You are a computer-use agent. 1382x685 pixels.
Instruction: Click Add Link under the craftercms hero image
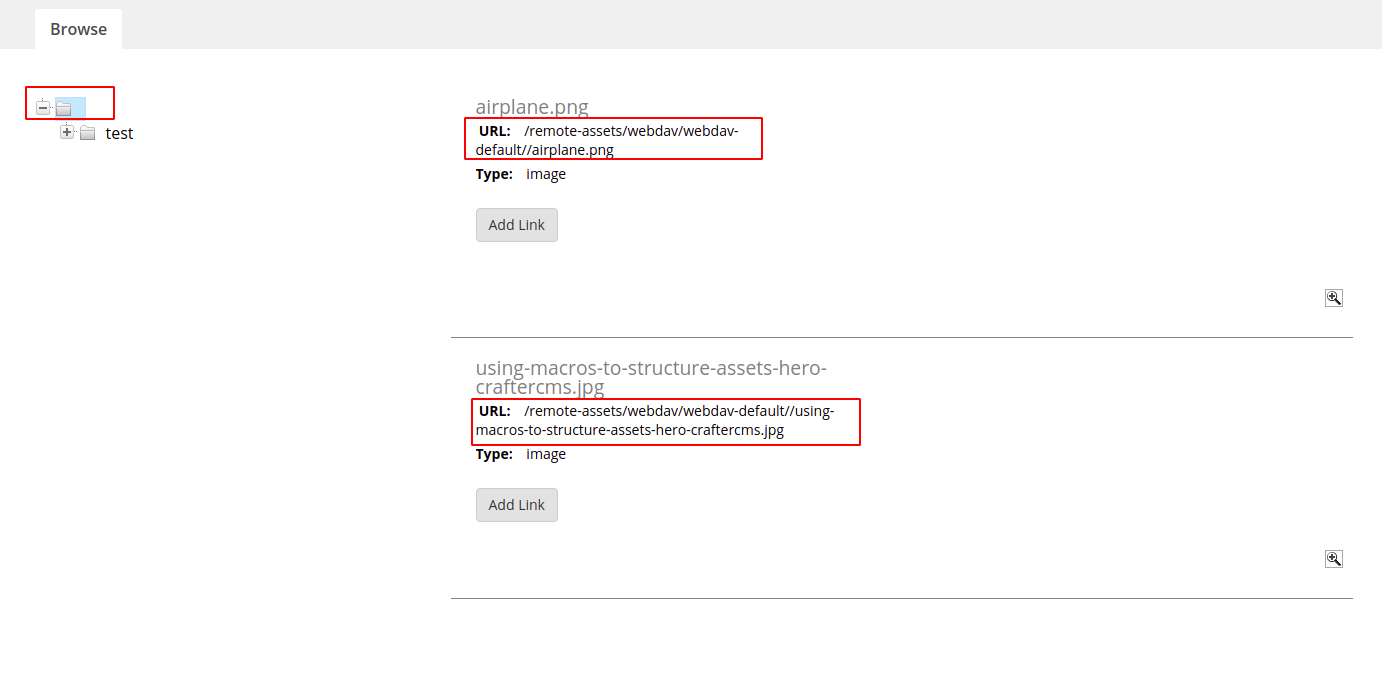tap(516, 504)
